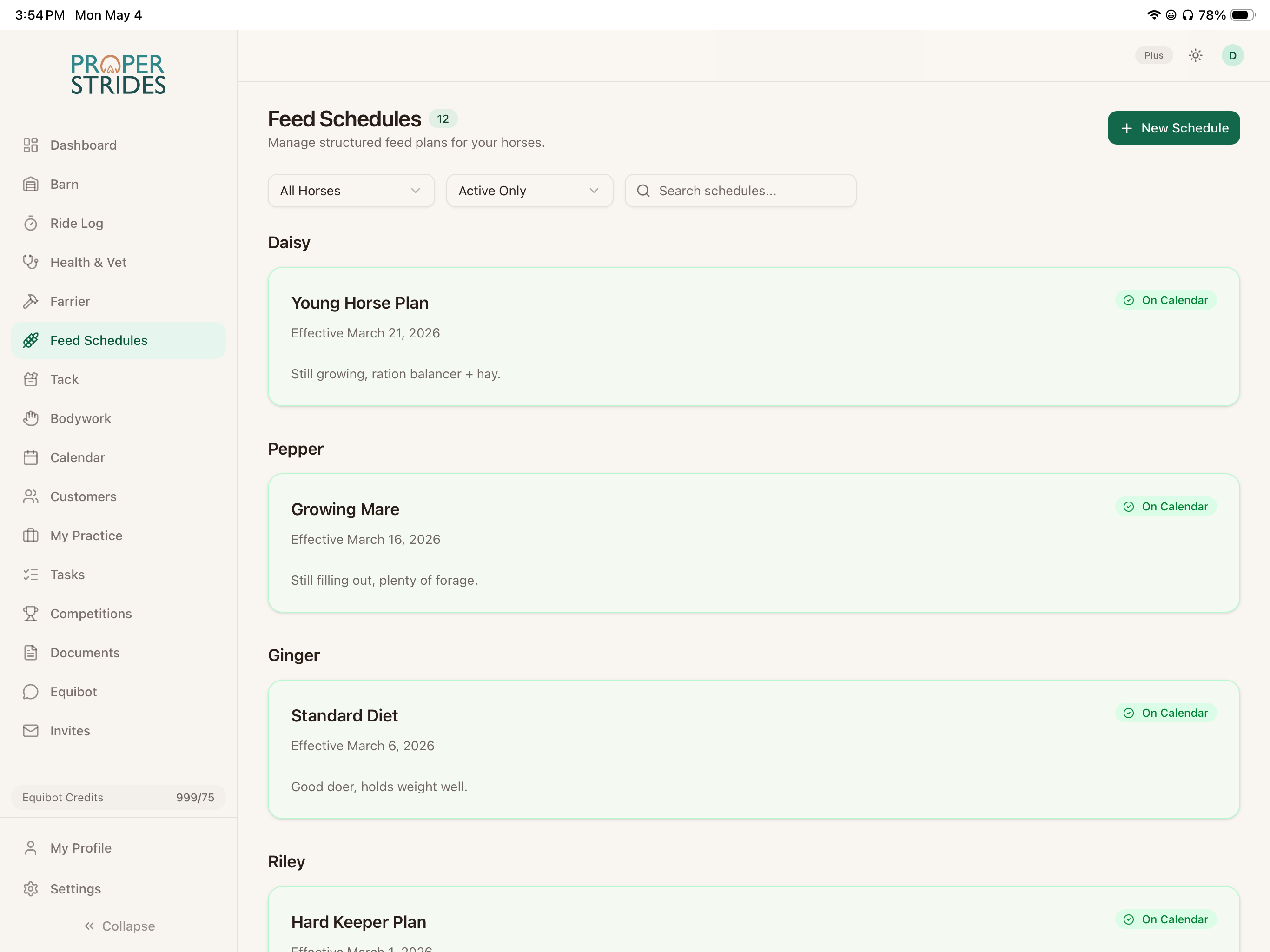Screen dimensions: 1270x952
Task: Toggle the light/dark theme sun icon
Action: 1195,56
